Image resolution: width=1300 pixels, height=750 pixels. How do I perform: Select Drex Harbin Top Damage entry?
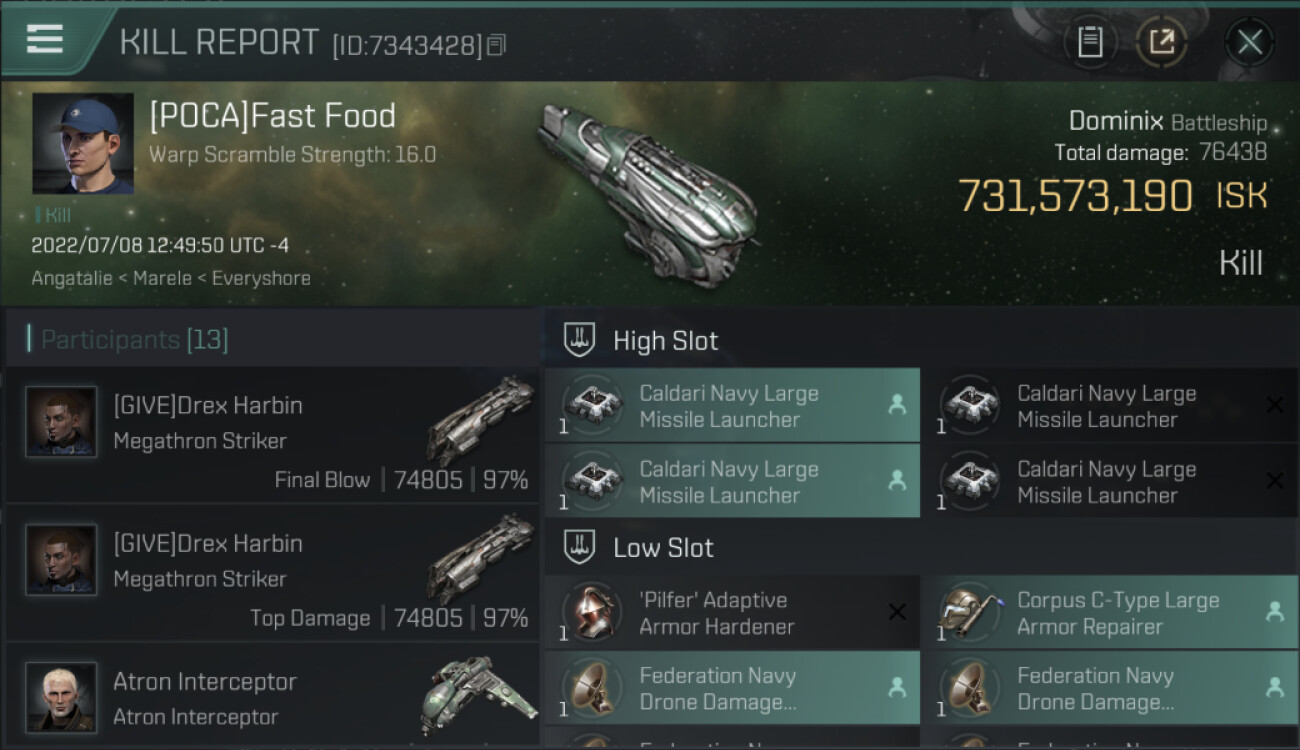[272, 573]
